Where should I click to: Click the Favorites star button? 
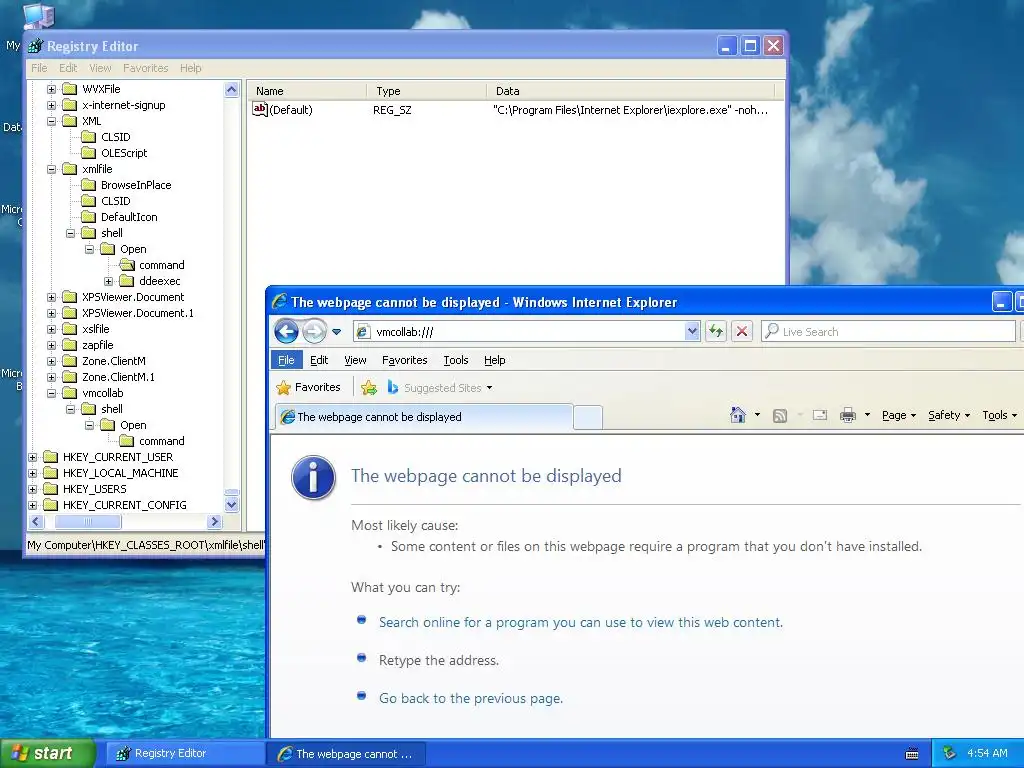coord(308,387)
